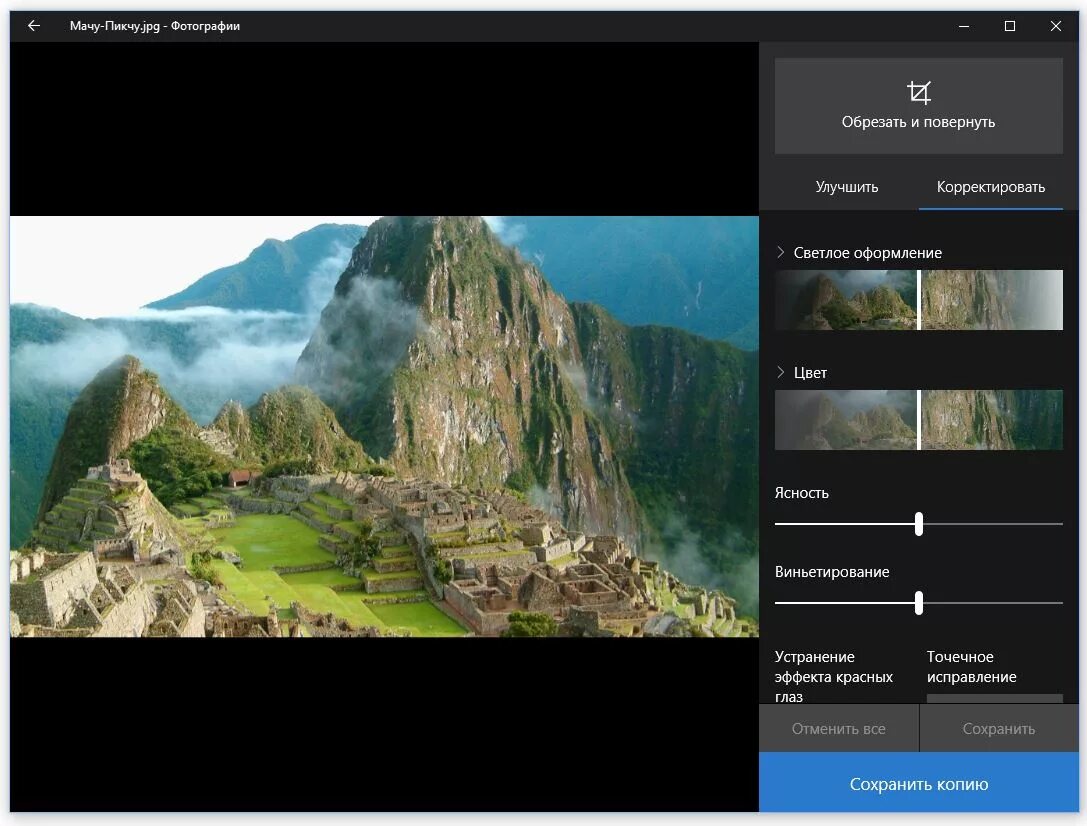This screenshot has height=826, width=1087.
Task: Maximize the Фотографии window
Action: 1009,26
